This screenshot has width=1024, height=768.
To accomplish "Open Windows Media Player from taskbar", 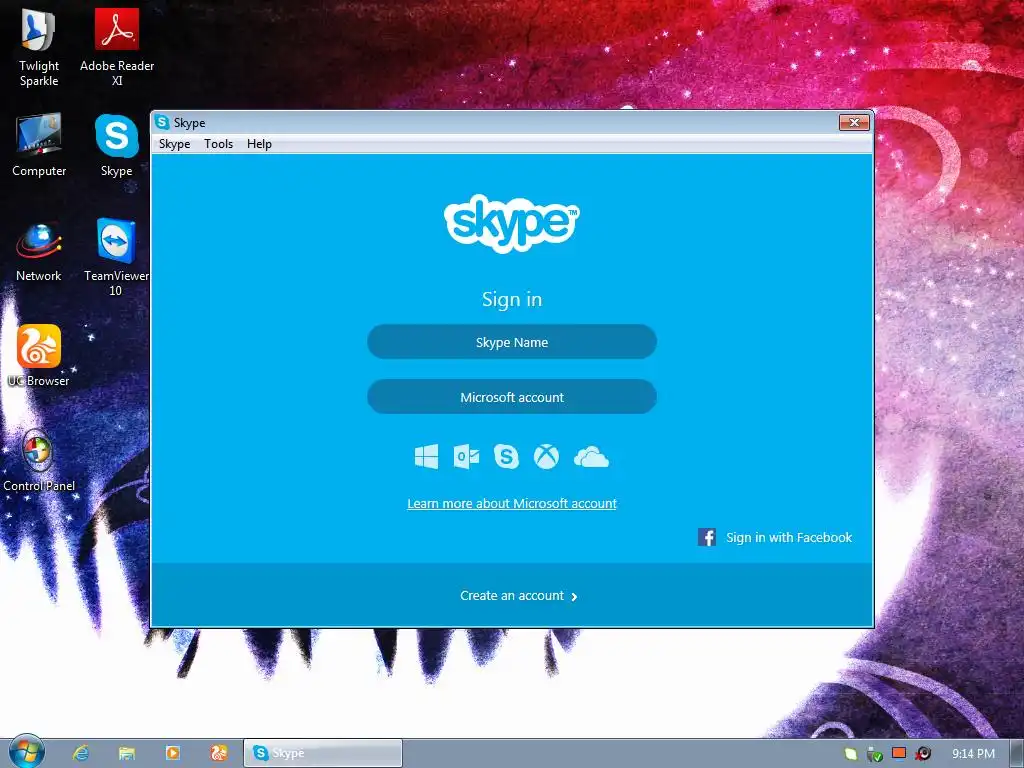I will click(172, 753).
